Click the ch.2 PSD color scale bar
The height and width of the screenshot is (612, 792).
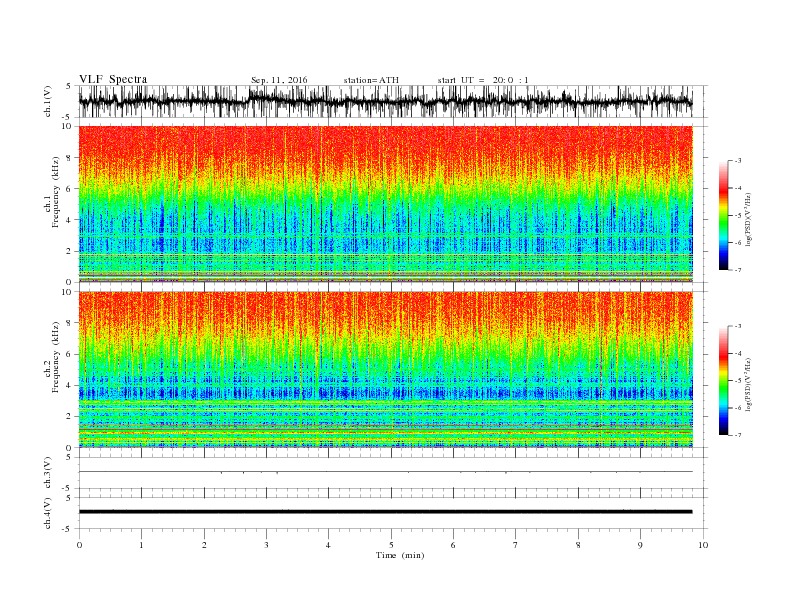724,381
